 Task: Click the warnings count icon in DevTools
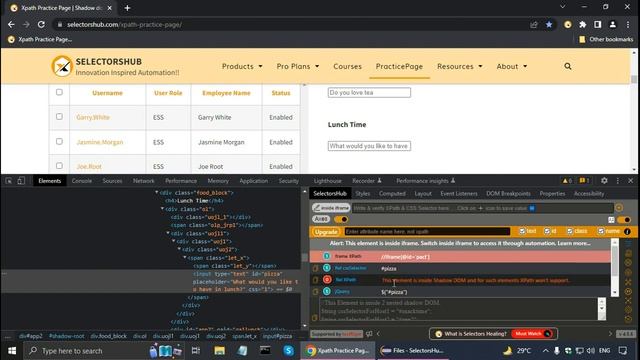click(567, 181)
